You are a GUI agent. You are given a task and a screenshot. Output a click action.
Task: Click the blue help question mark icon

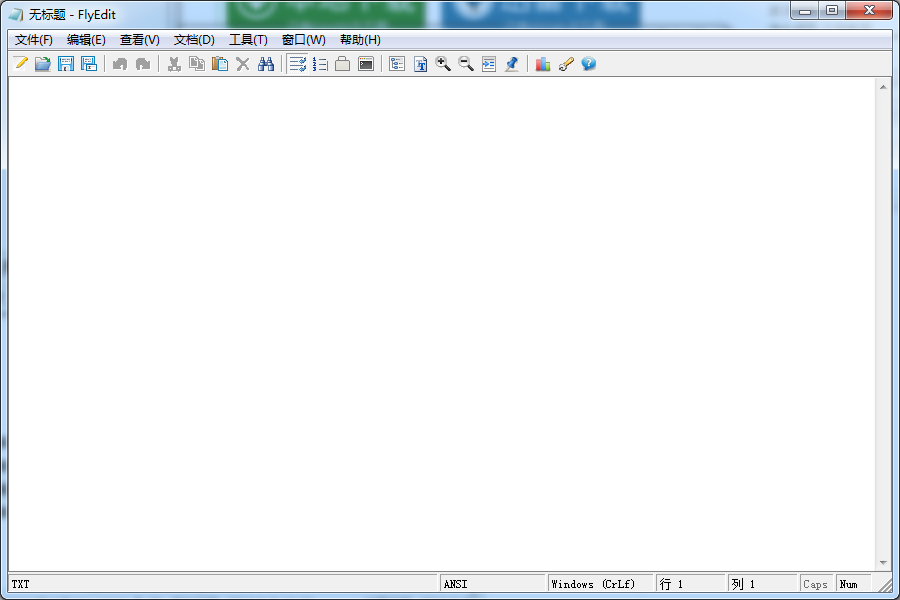[x=589, y=64]
